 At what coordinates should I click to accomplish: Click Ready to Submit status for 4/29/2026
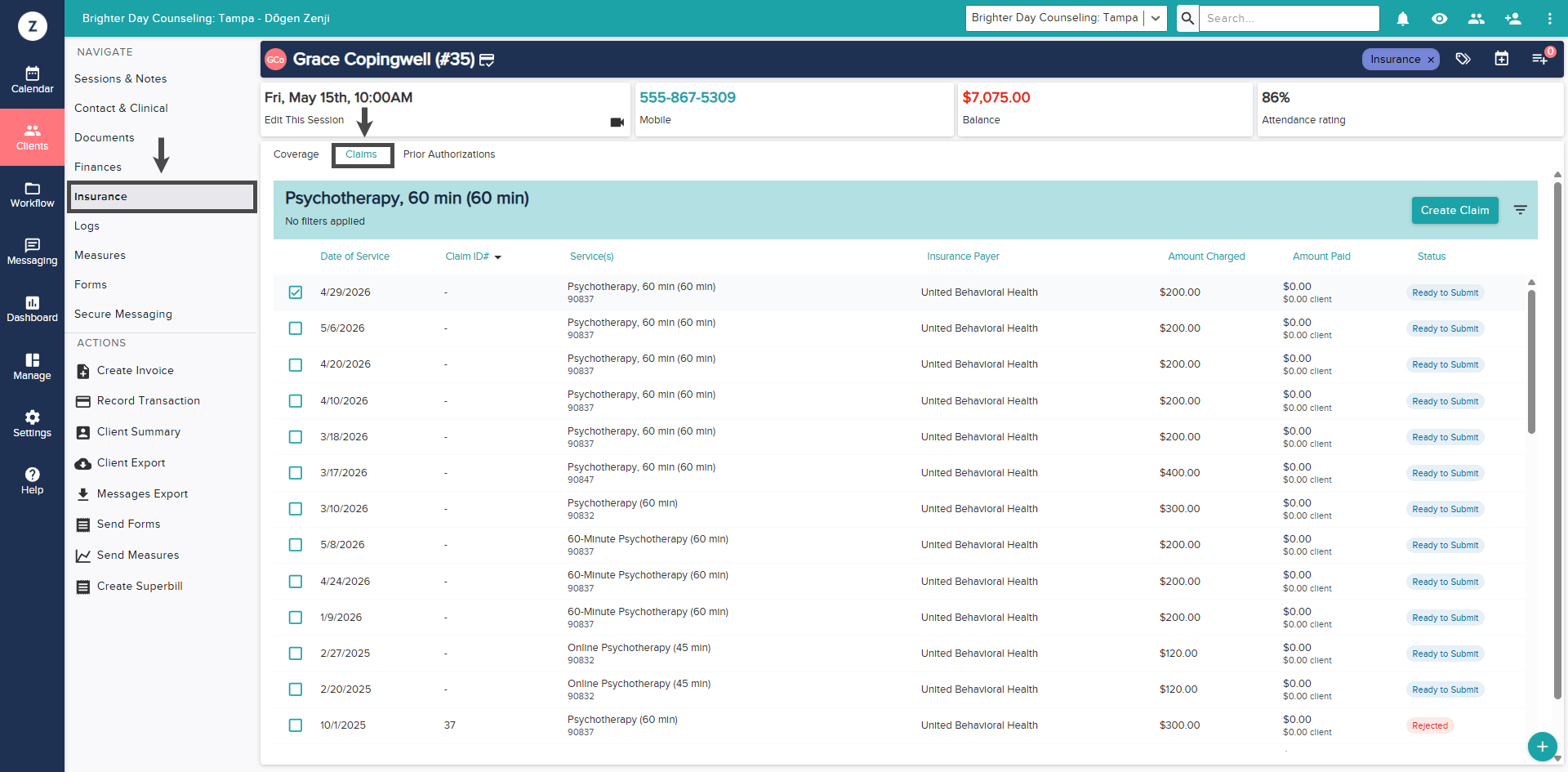pyautogui.click(x=1445, y=292)
